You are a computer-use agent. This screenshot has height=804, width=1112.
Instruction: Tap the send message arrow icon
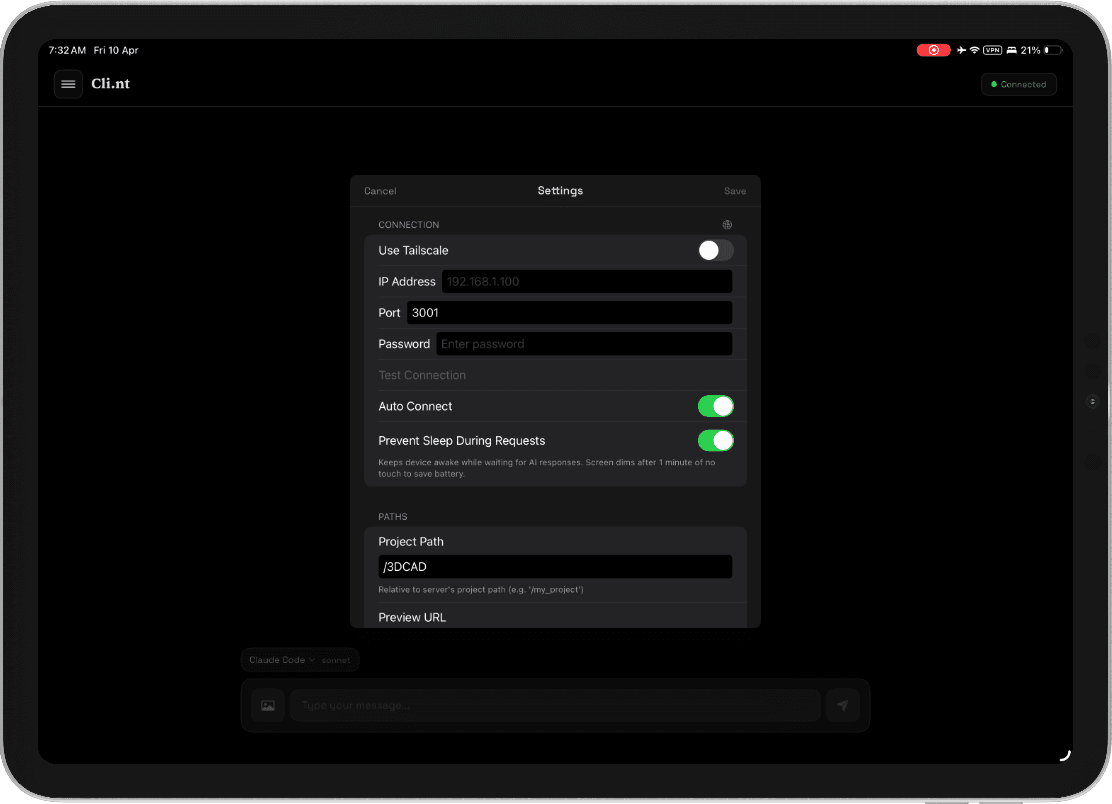pyautogui.click(x=843, y=705)
